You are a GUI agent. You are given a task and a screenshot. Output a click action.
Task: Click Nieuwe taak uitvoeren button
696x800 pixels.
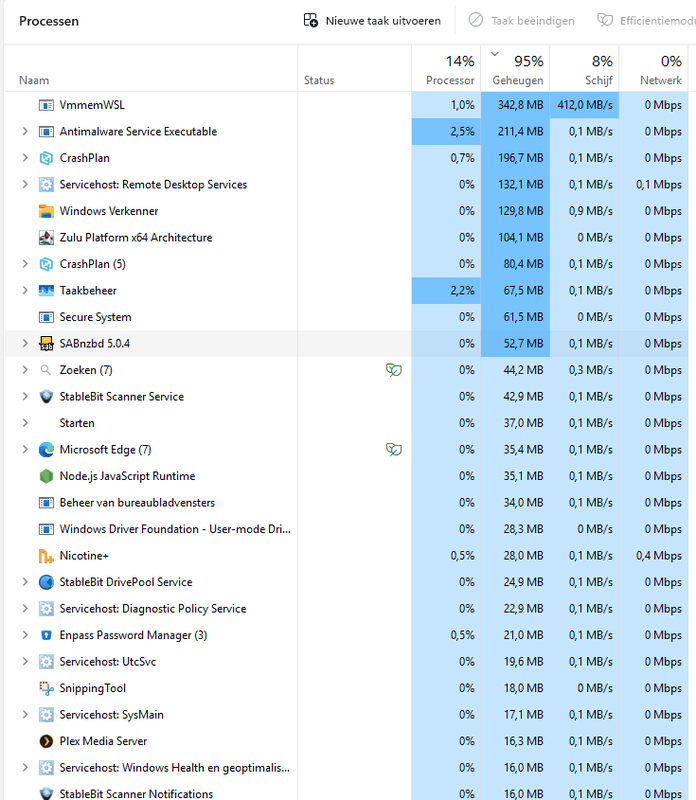pos(372,21)
